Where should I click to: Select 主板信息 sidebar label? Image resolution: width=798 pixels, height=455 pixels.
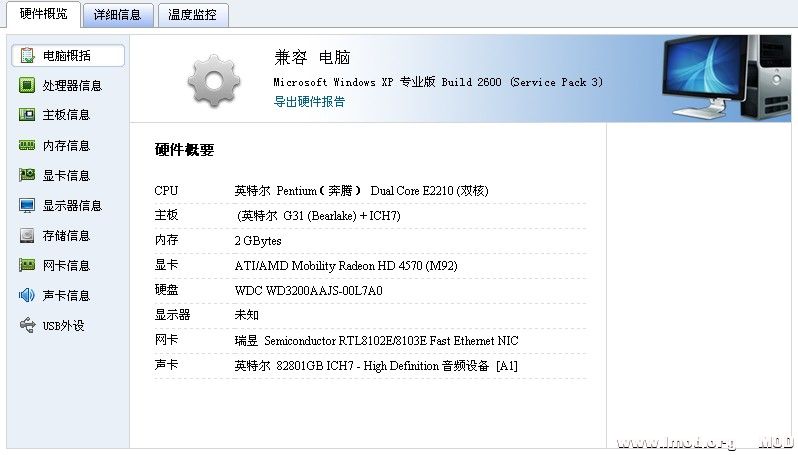click(x=66, y=115)
